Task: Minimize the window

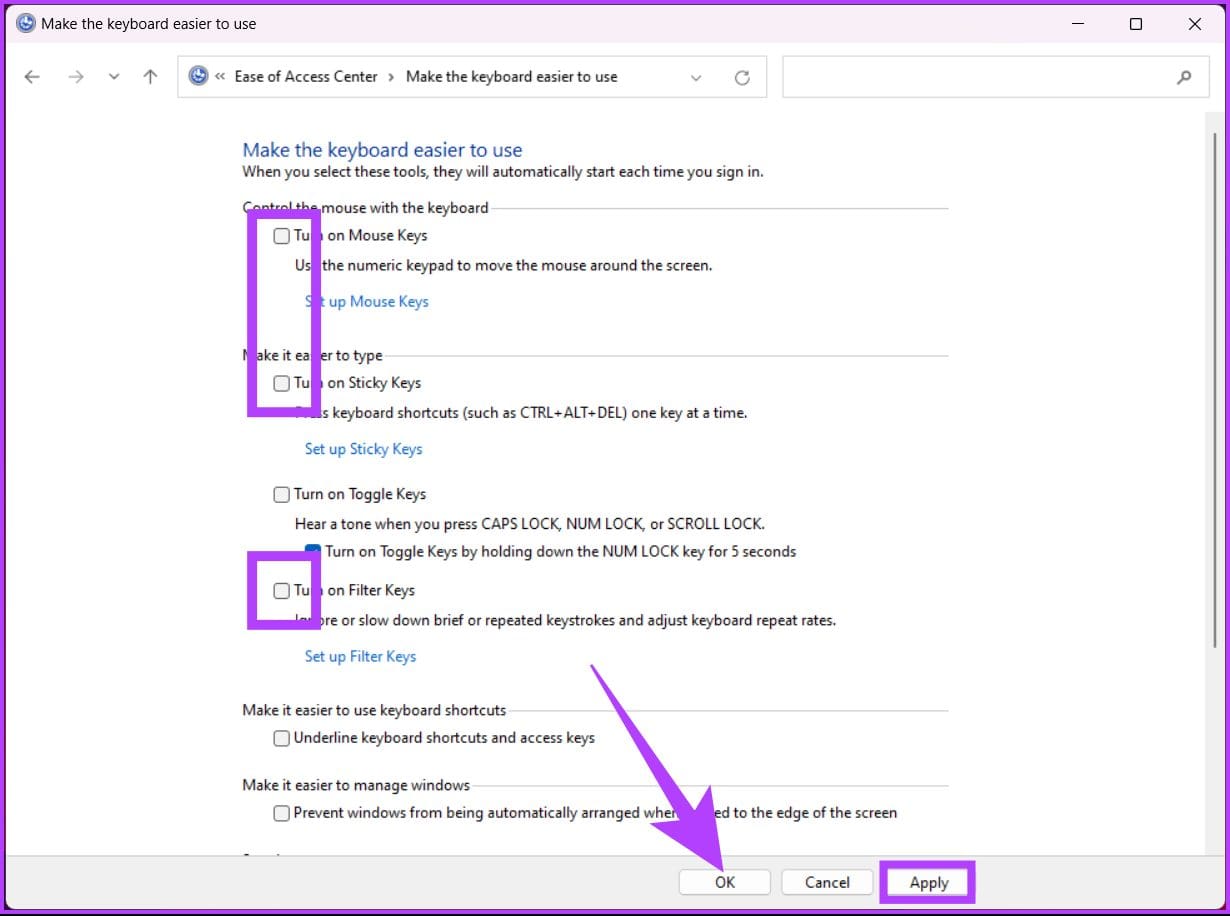Action: (1077, 24)
